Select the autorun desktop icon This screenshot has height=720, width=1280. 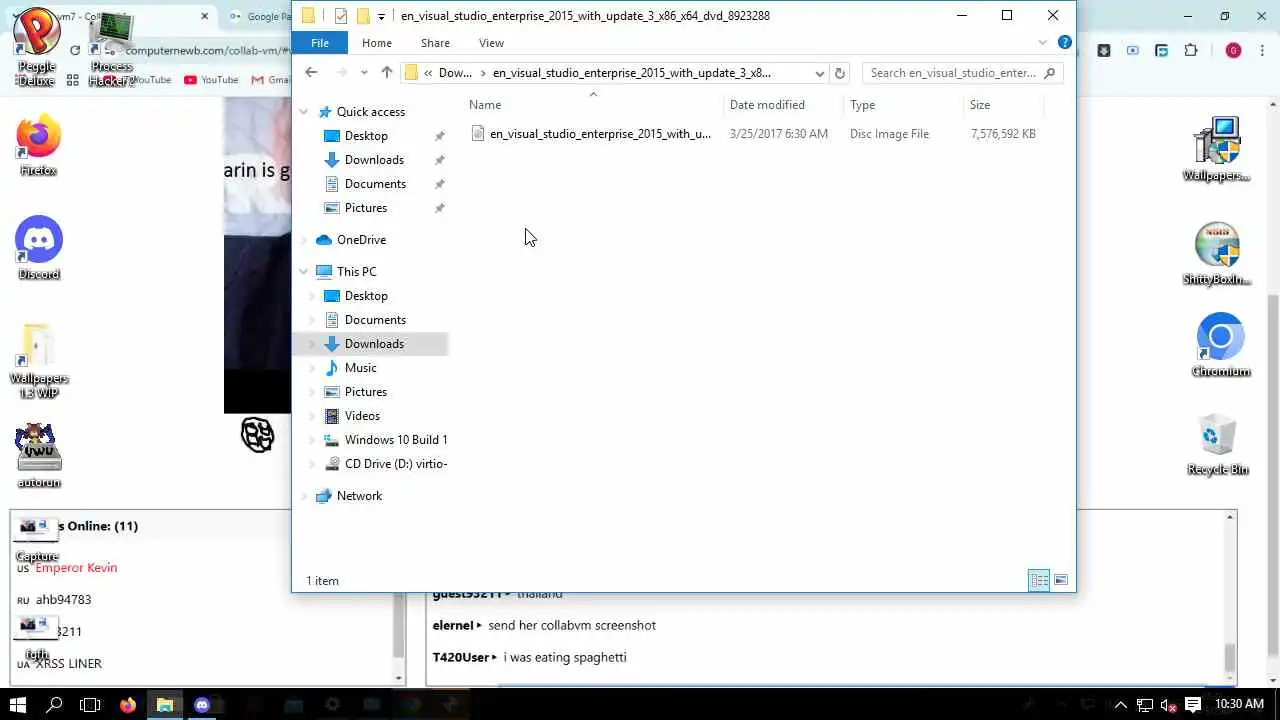pos(39,456)
